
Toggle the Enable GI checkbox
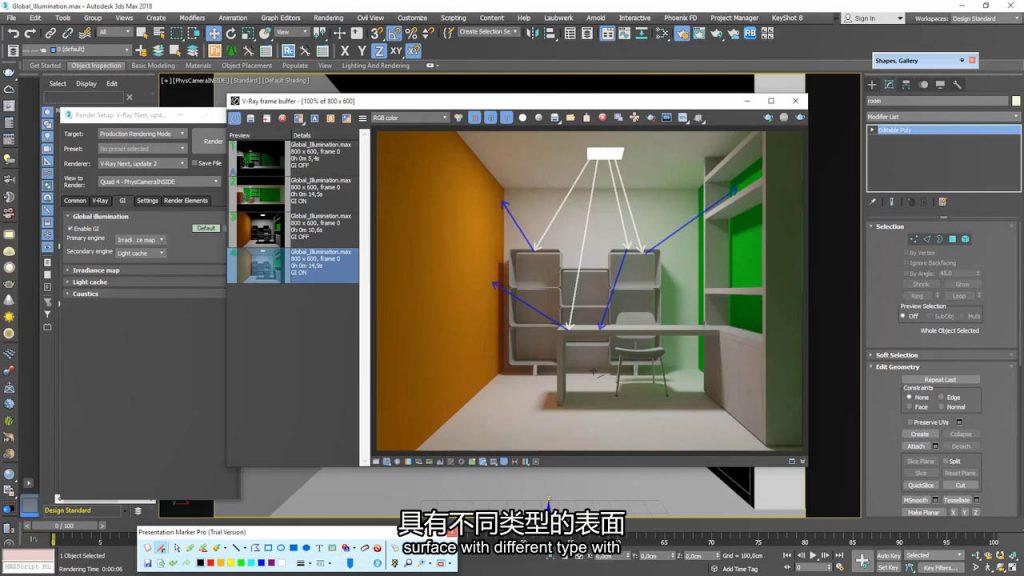click(x=70, y=229)
